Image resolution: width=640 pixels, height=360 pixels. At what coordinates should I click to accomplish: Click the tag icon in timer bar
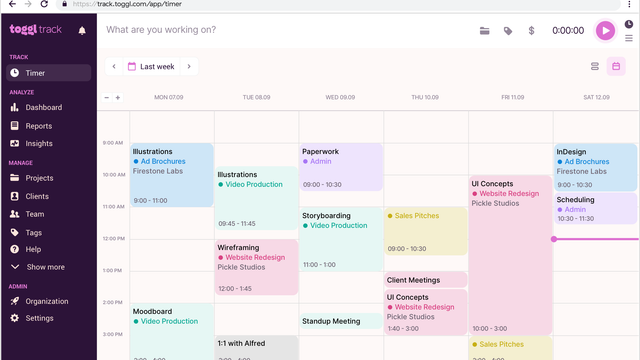[508, 31]
